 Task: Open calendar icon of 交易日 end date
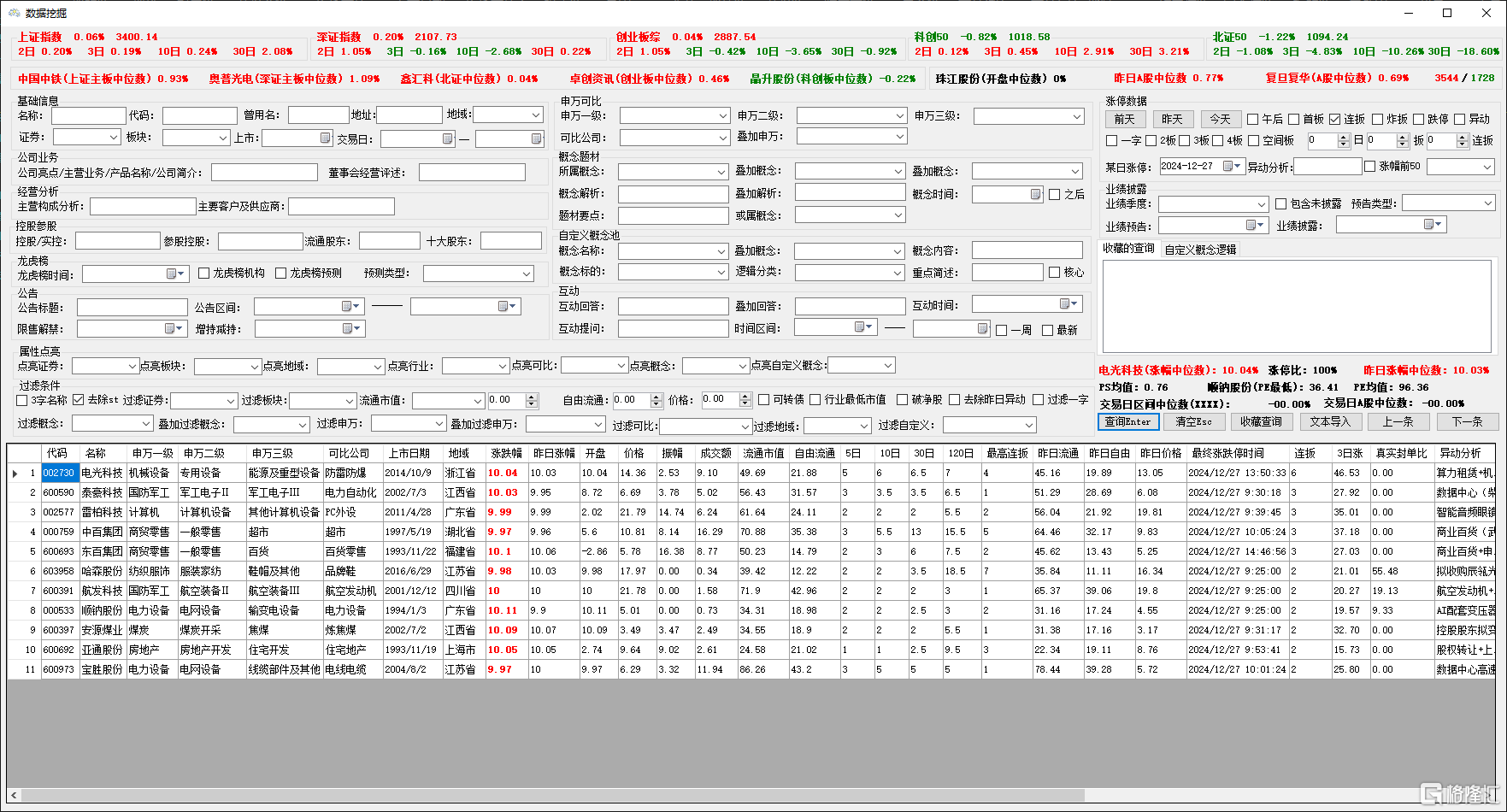[536, 138]
